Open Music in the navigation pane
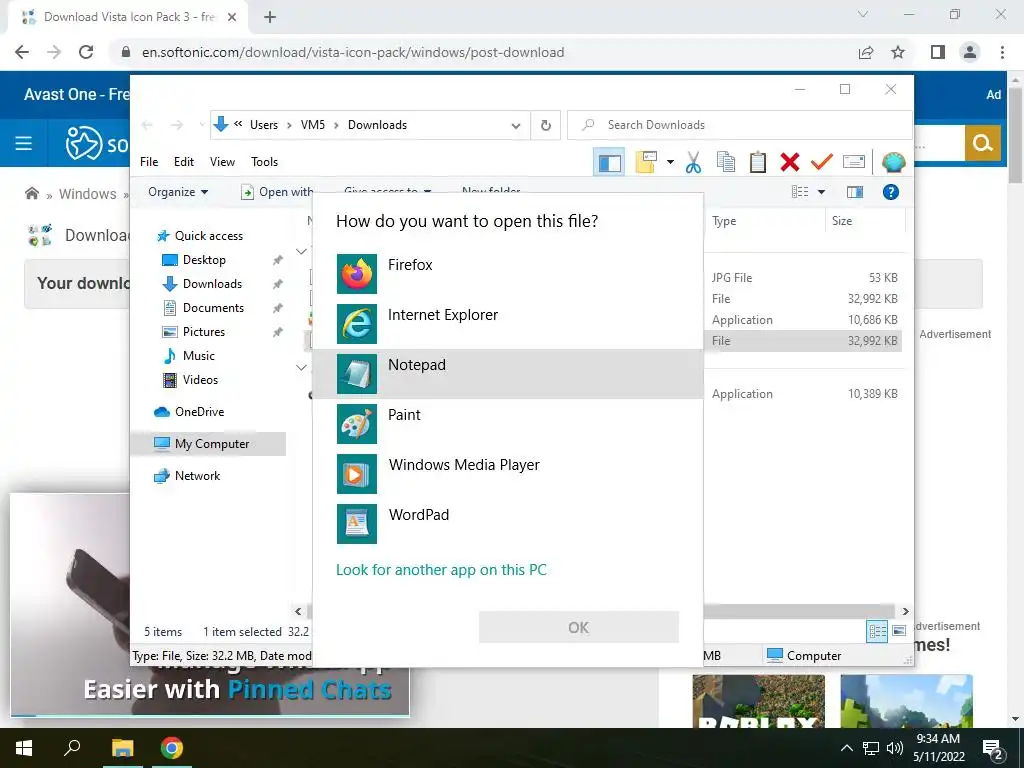This screenshot has height=768, width=1024. click(199, 356)
